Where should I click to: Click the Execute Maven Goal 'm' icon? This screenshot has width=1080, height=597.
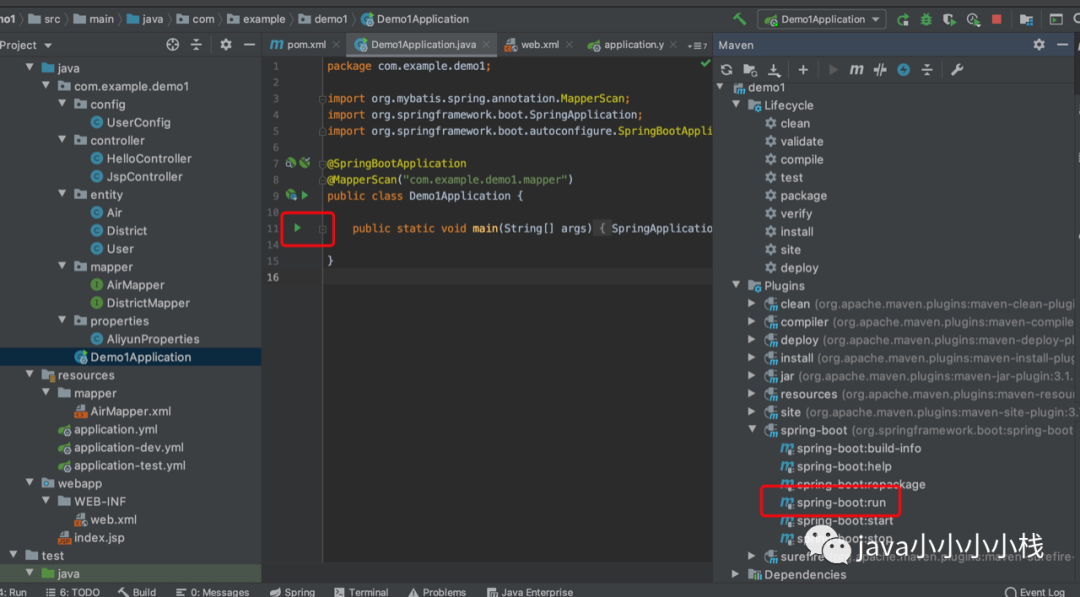click(x=856, y=70)
